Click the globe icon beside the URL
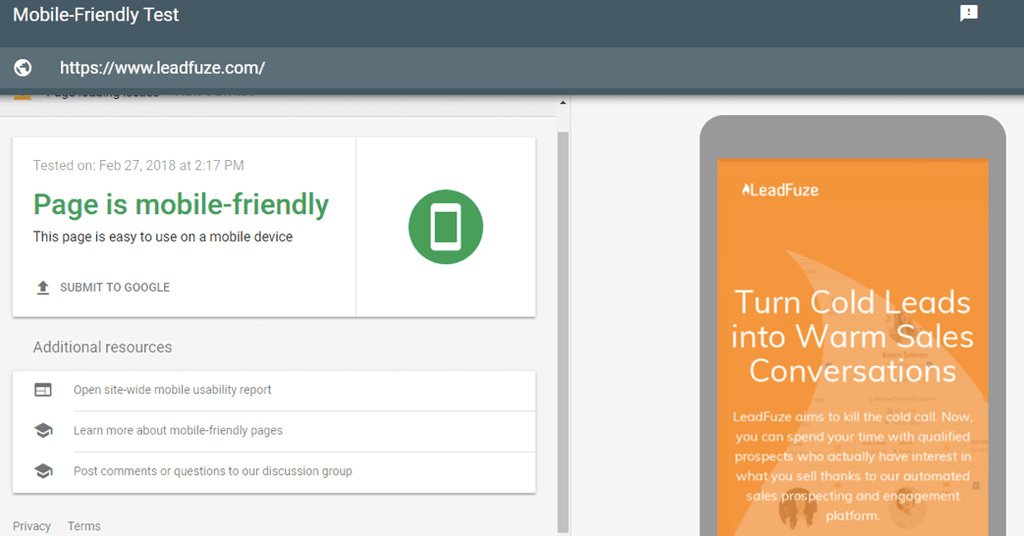Viewport: 1024px width, 536px height. tap(23, 68)
